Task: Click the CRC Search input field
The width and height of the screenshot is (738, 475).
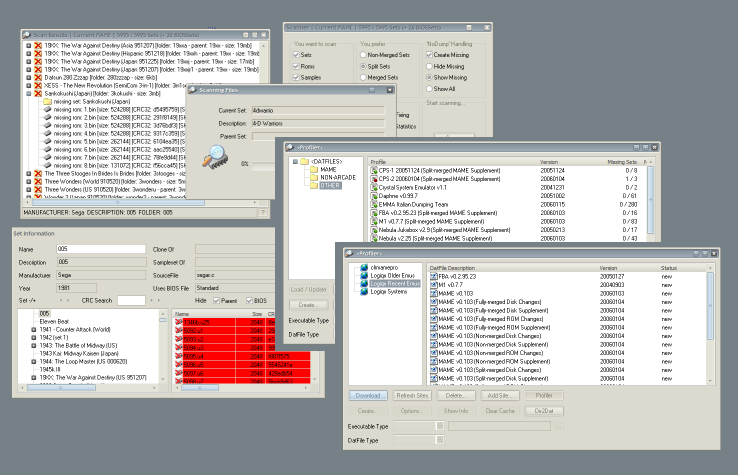Action: (132, 300)
